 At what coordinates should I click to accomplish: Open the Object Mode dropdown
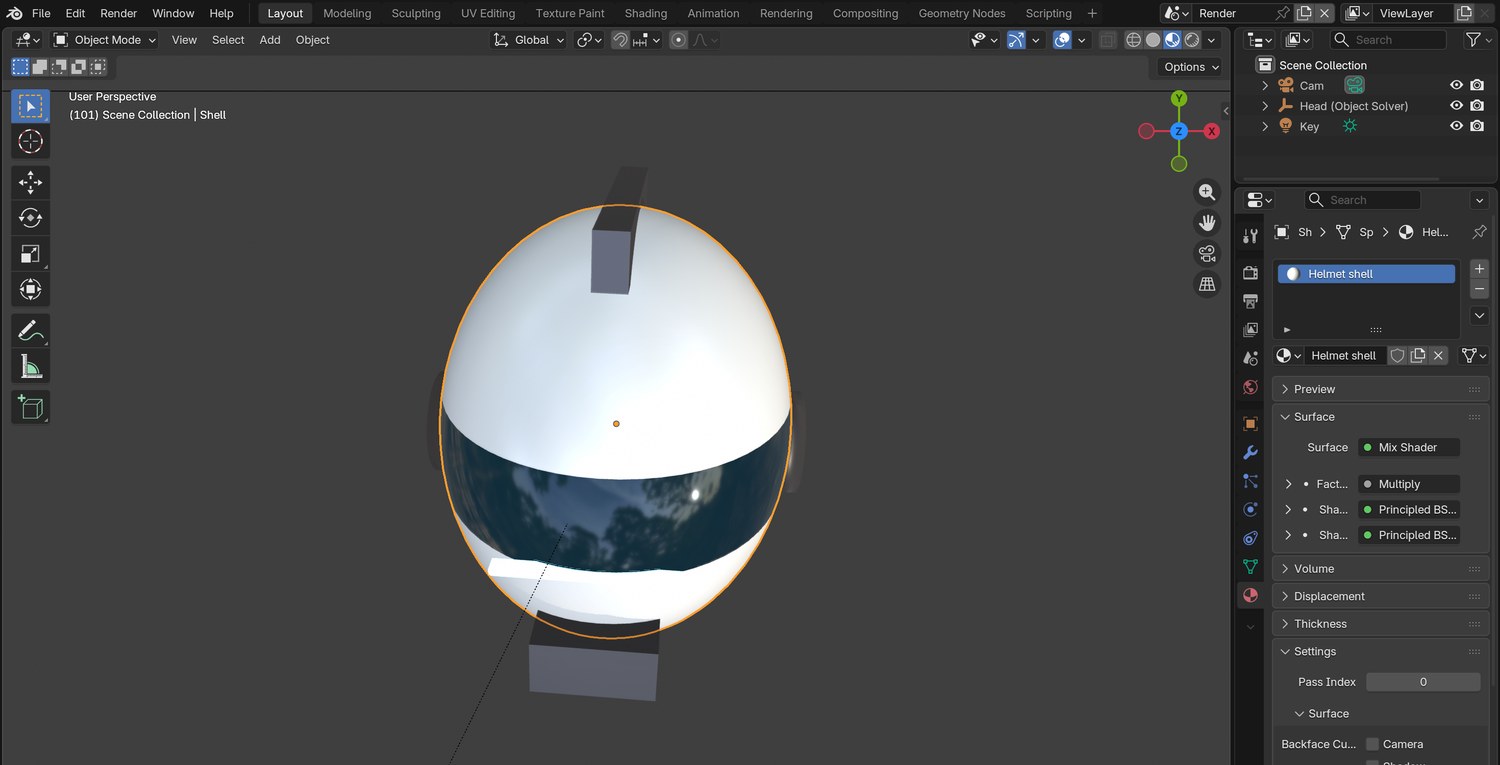pos(105,40)
